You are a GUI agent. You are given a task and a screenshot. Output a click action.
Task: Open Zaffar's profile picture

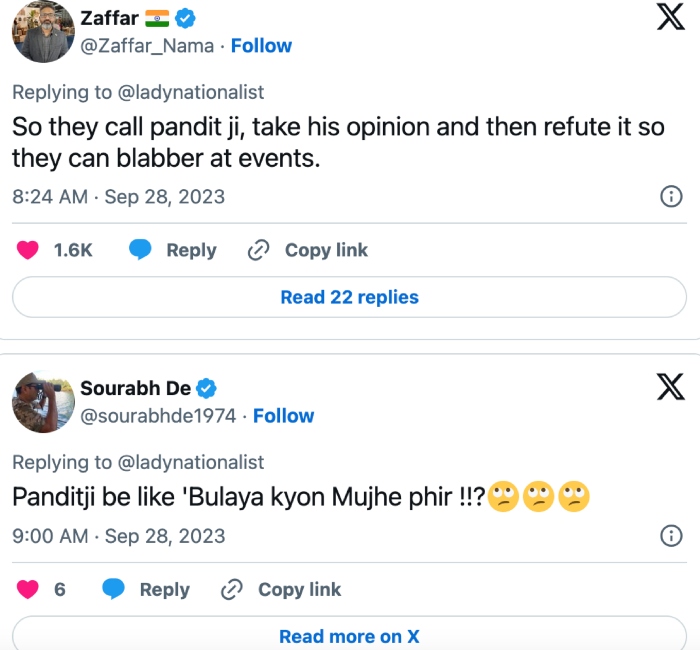42,30
